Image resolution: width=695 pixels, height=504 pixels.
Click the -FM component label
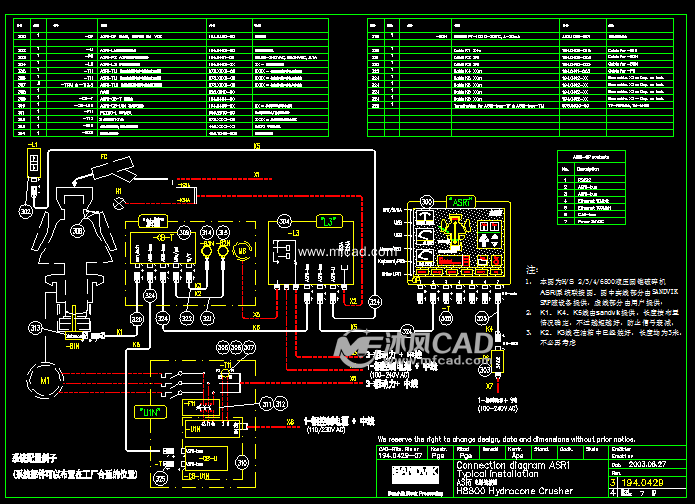pyautogui.click(x=189, y=404)
